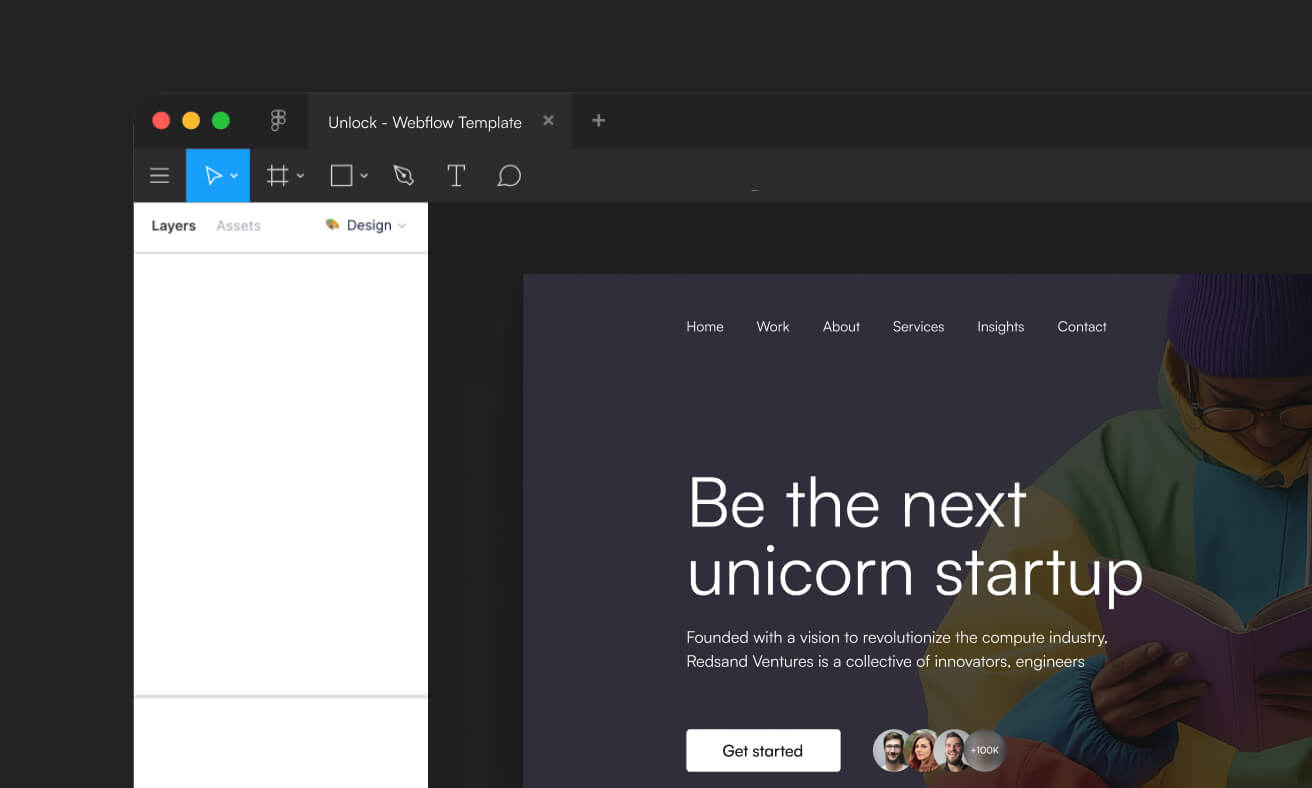This screenshot has width=1312, height=788.
Task: Close the Unlock - Webflow Template tab
Action: coord(548,120)
